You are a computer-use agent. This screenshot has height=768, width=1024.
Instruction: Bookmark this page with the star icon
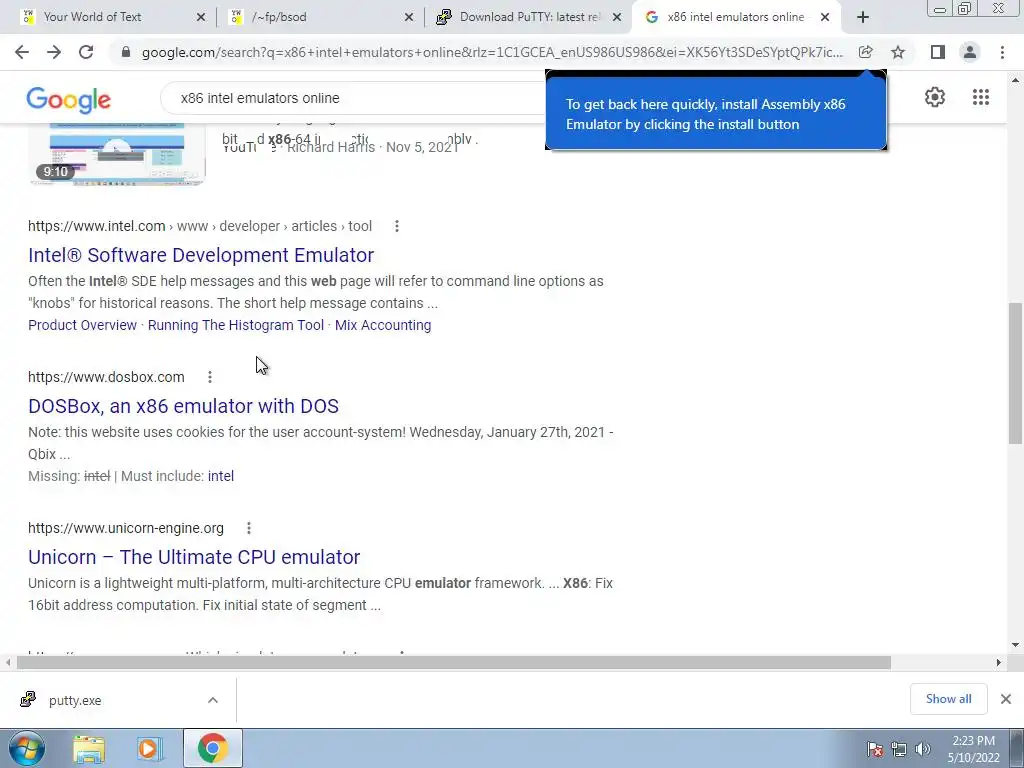(898, 52)
